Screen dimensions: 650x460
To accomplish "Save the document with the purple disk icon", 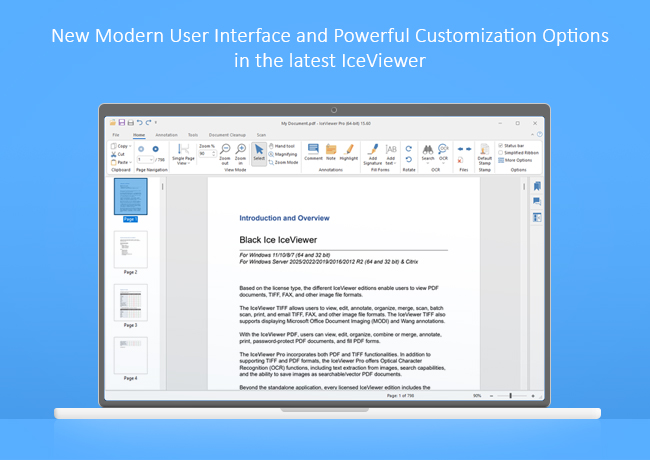I will 122,122.
